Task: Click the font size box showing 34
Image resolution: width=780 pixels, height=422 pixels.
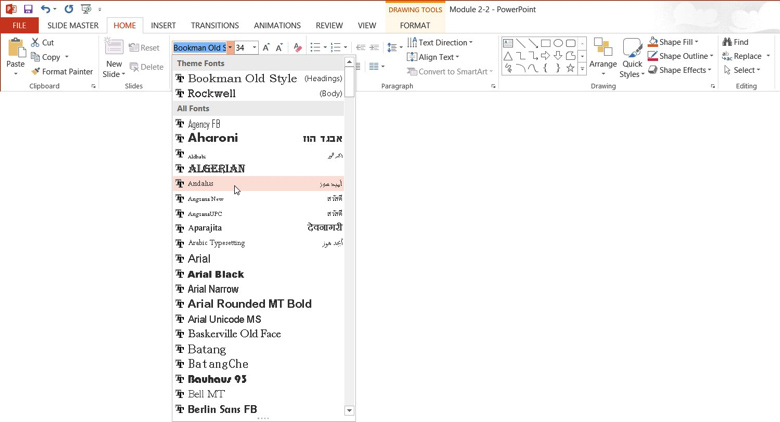Action: pos(241,48)
